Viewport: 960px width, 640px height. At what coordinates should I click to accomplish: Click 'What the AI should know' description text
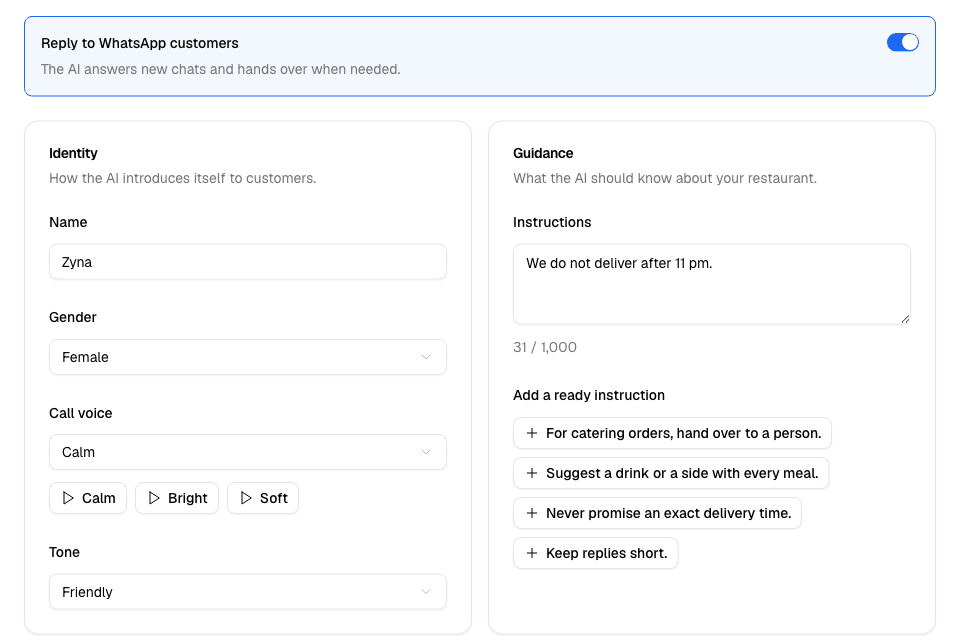click(x=665, y=178)
